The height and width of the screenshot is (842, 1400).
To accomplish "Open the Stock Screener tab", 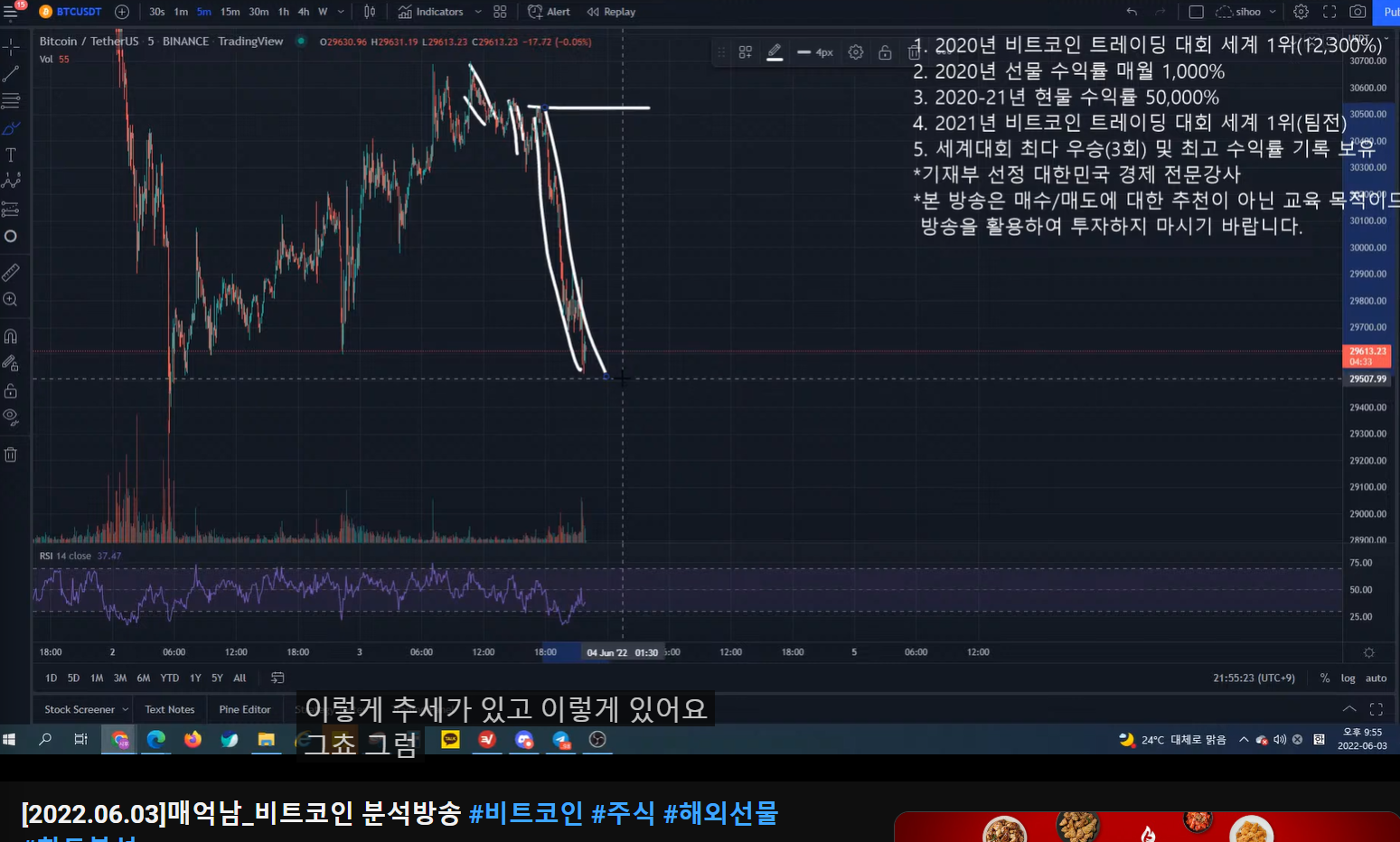I will pyautogui.click(x=86, y=709).
